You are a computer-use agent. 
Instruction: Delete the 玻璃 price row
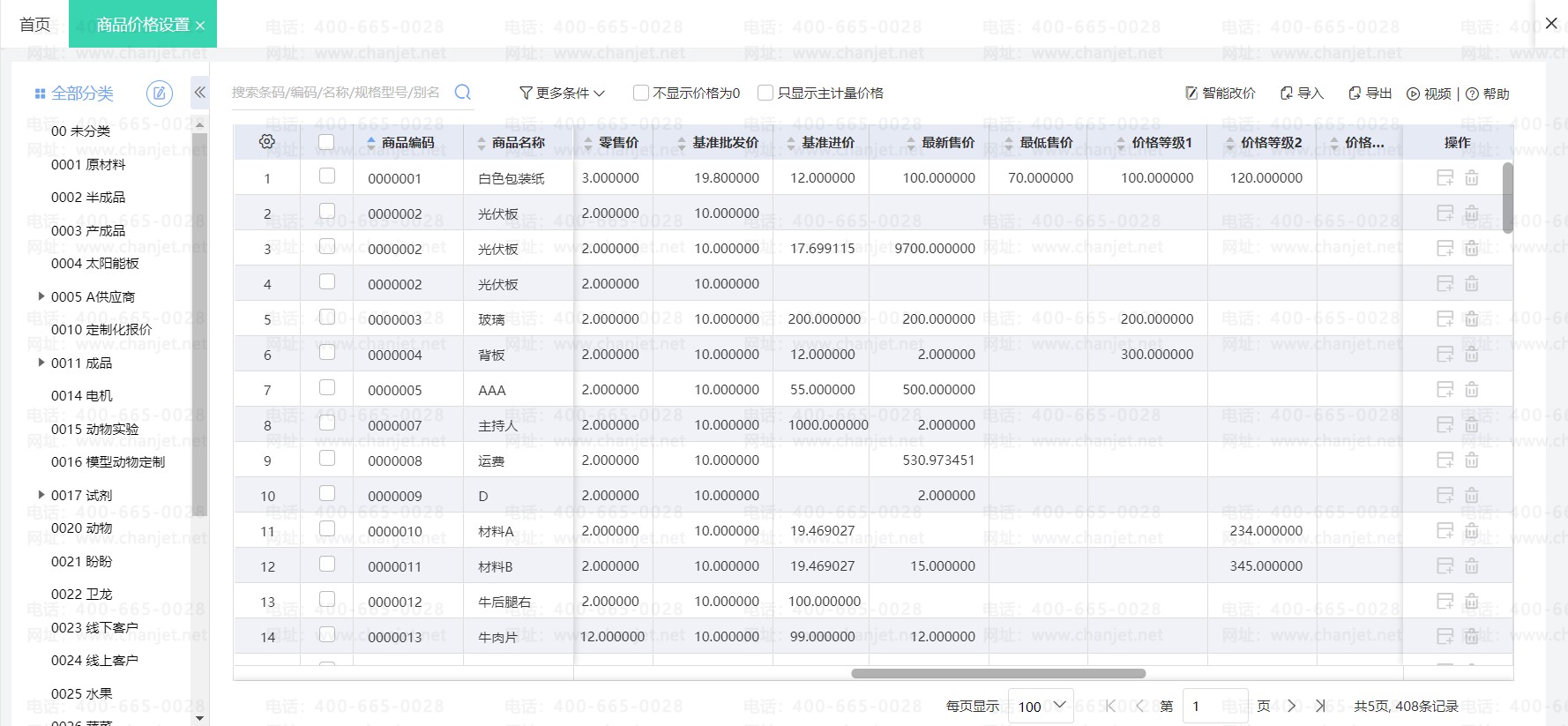point(1472,318)
